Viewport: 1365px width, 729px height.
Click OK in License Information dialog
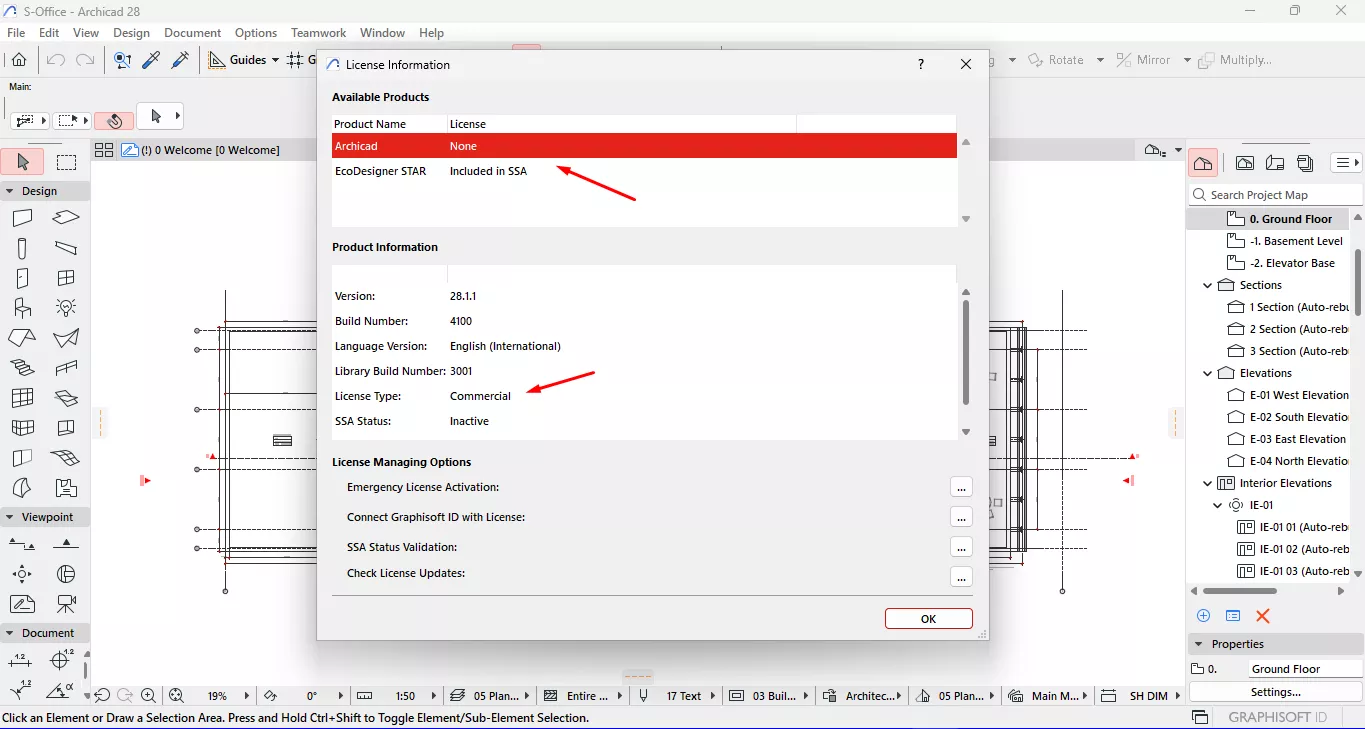click(928, 619)
